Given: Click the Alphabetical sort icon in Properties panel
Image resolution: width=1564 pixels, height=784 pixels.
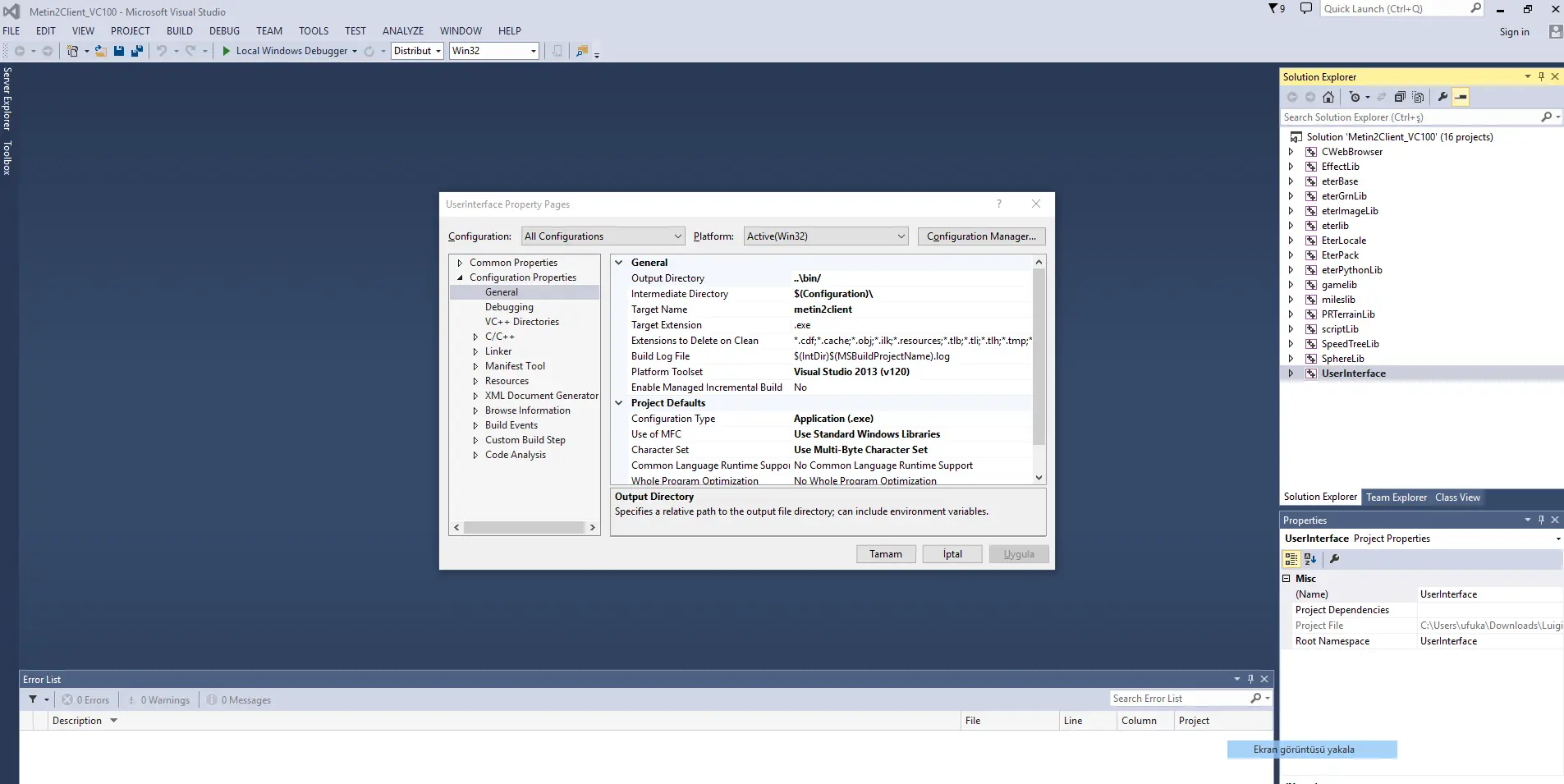Looking at the screenshot, I should 1310,559.
